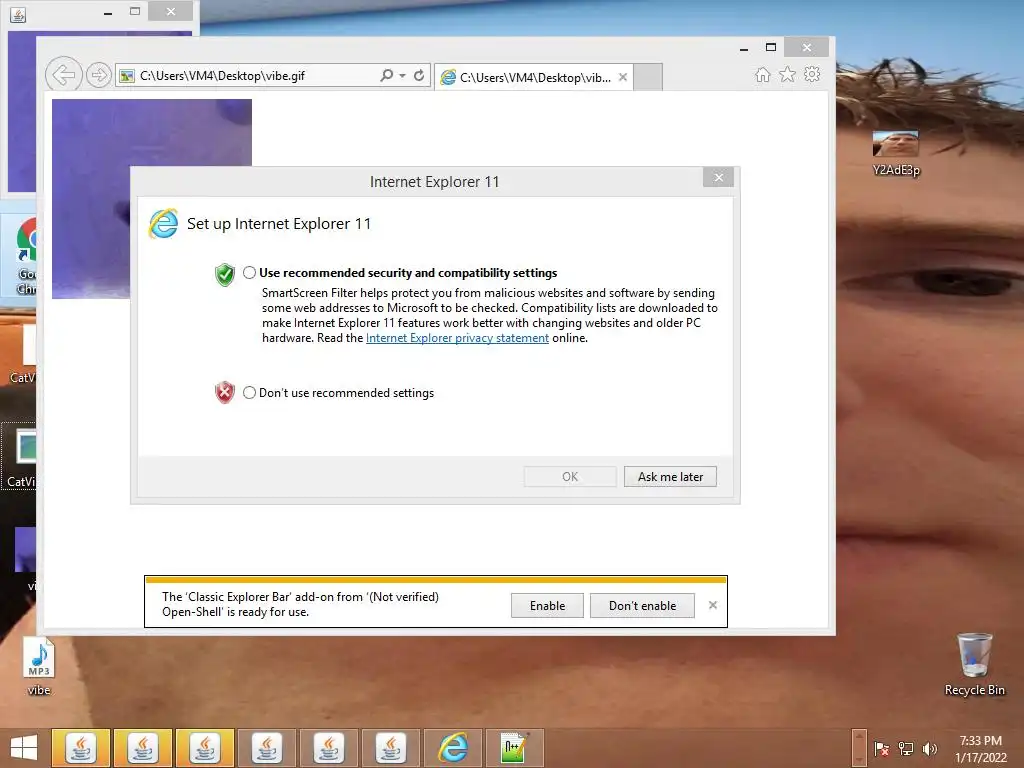The height and width of the screenshot is (768, 1024).
Task: Click Don't enable for the add-on
Action: [643, 605]
